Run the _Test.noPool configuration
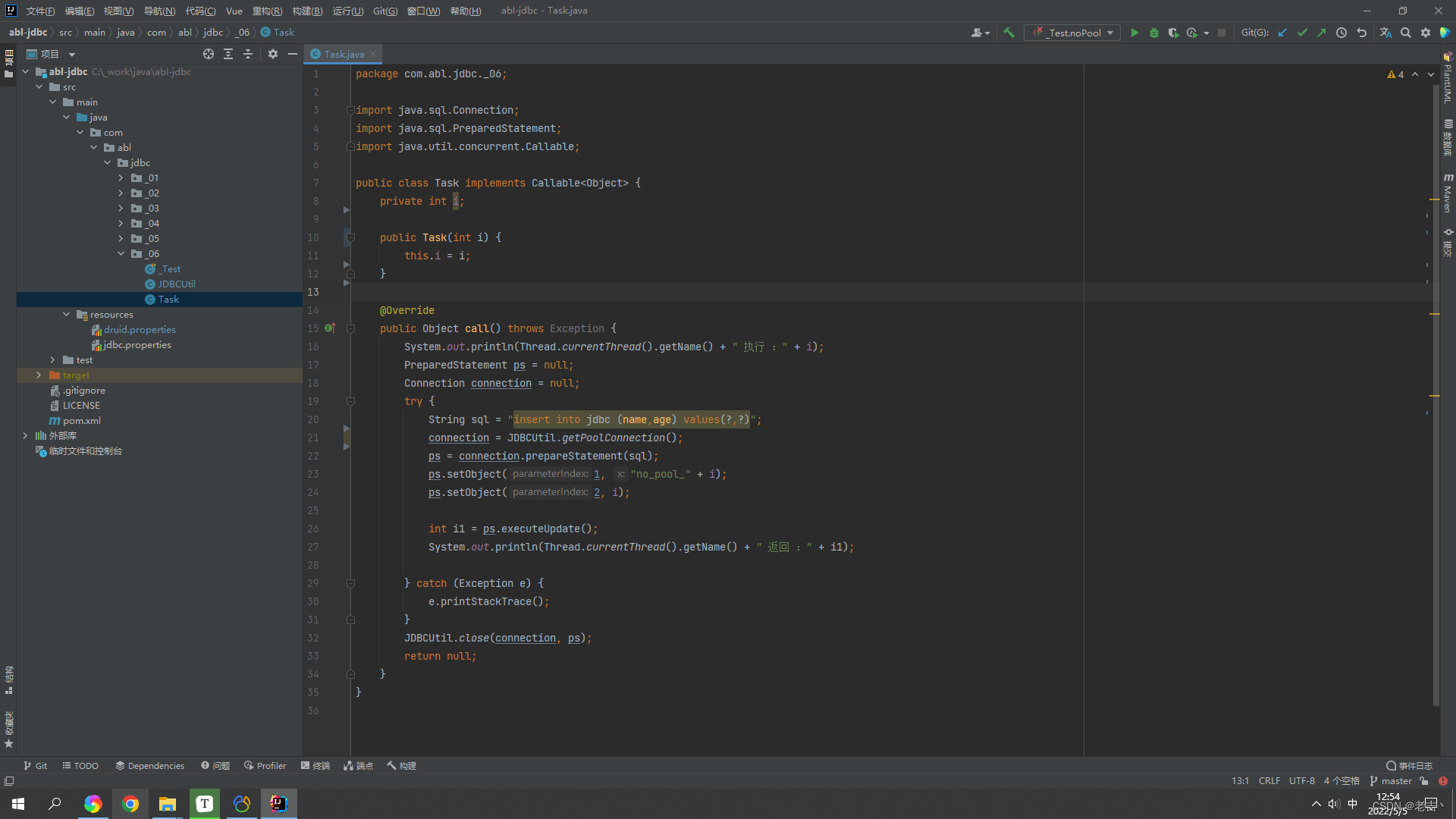The width and height of the screenshot is (1456, 819). coord(1134,33)
